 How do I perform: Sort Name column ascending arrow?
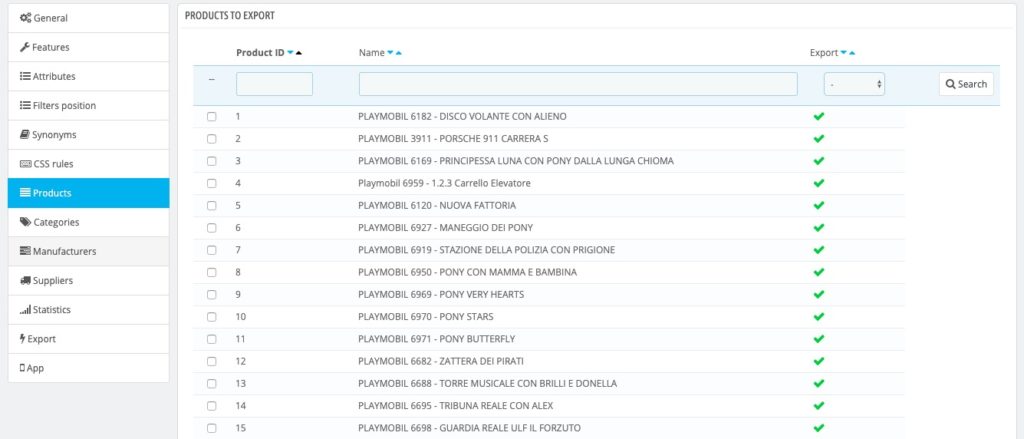(x=398, y=53)
